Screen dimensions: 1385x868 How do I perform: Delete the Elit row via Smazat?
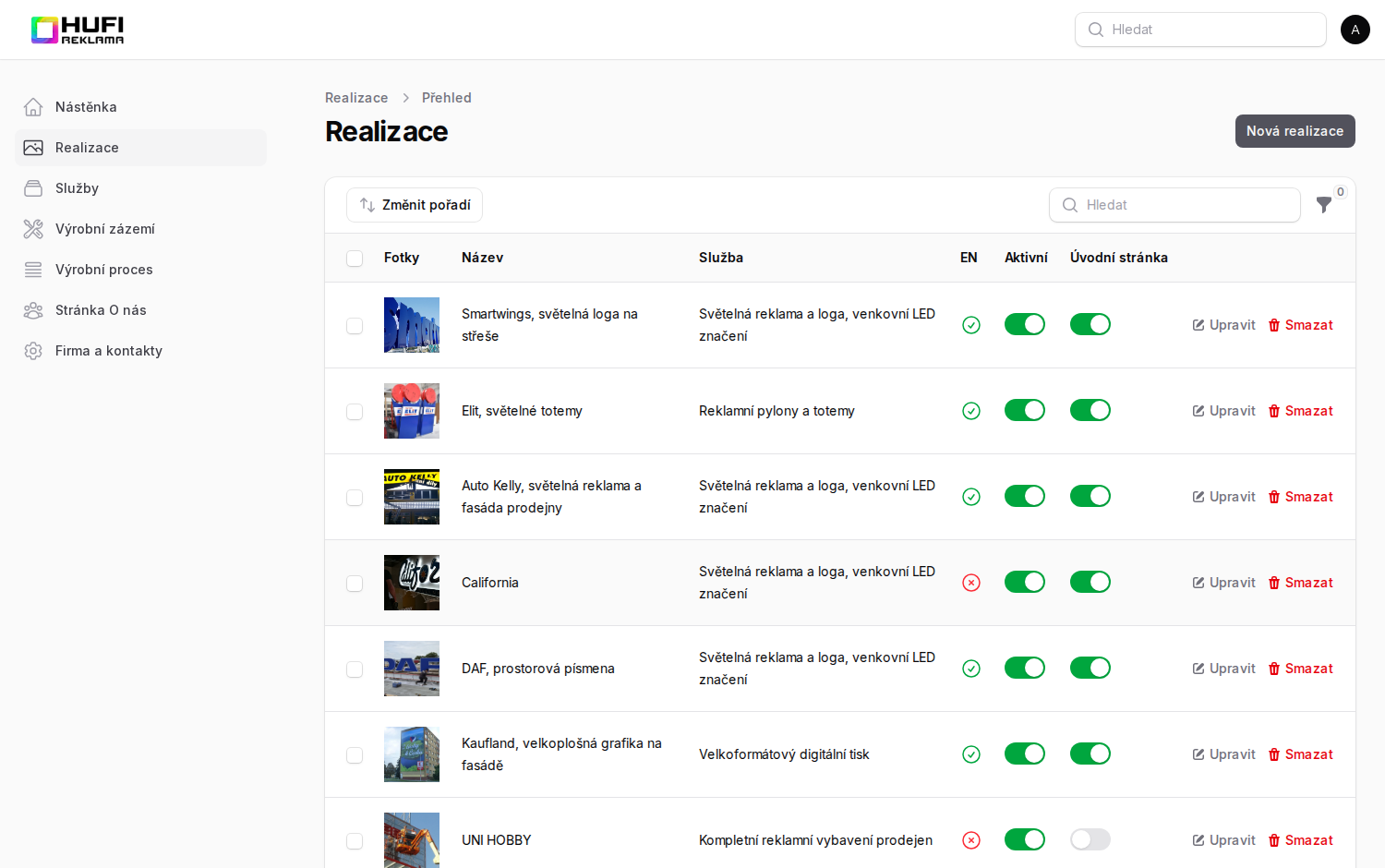tap(1301, 411)
